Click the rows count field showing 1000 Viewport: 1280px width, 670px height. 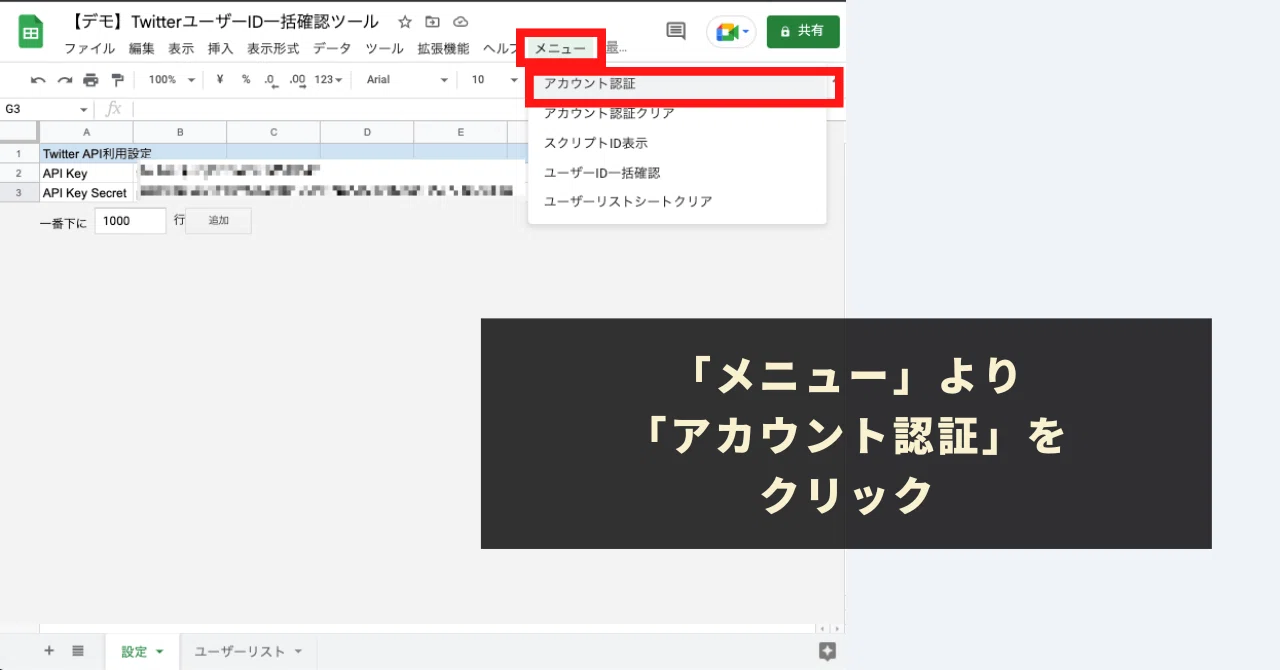pos(130,221)
